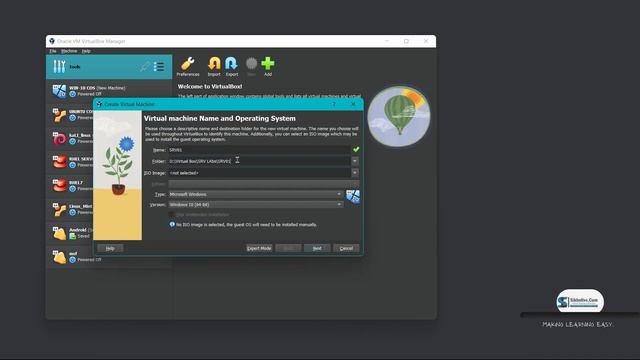Click the VirtualBox Manager title bar icon
Image resolution: width=640 pixels, height=360 pixels.
(x=52, y=41)
